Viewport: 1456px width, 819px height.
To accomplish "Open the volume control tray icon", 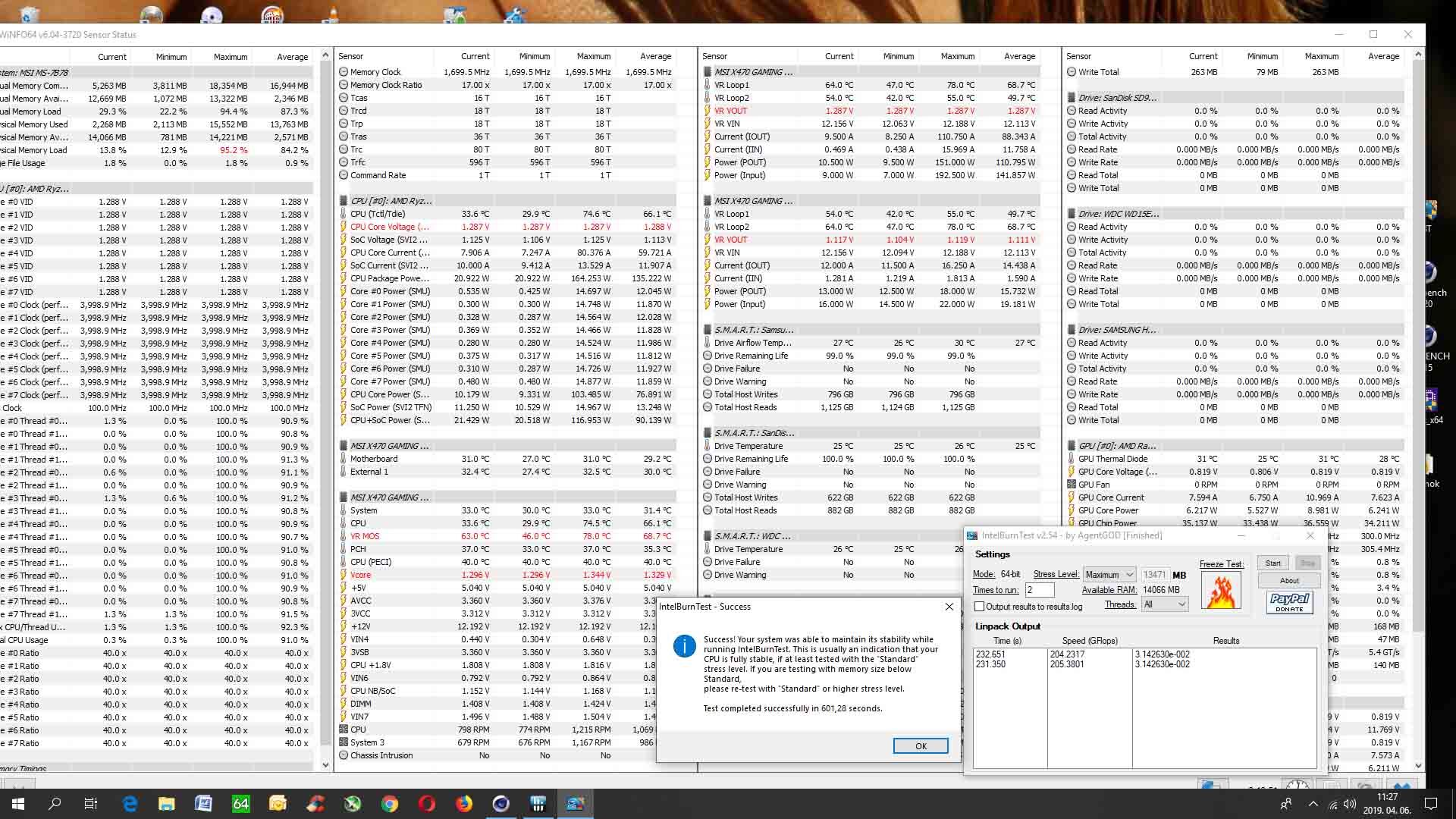I will tap(1350, 804).
